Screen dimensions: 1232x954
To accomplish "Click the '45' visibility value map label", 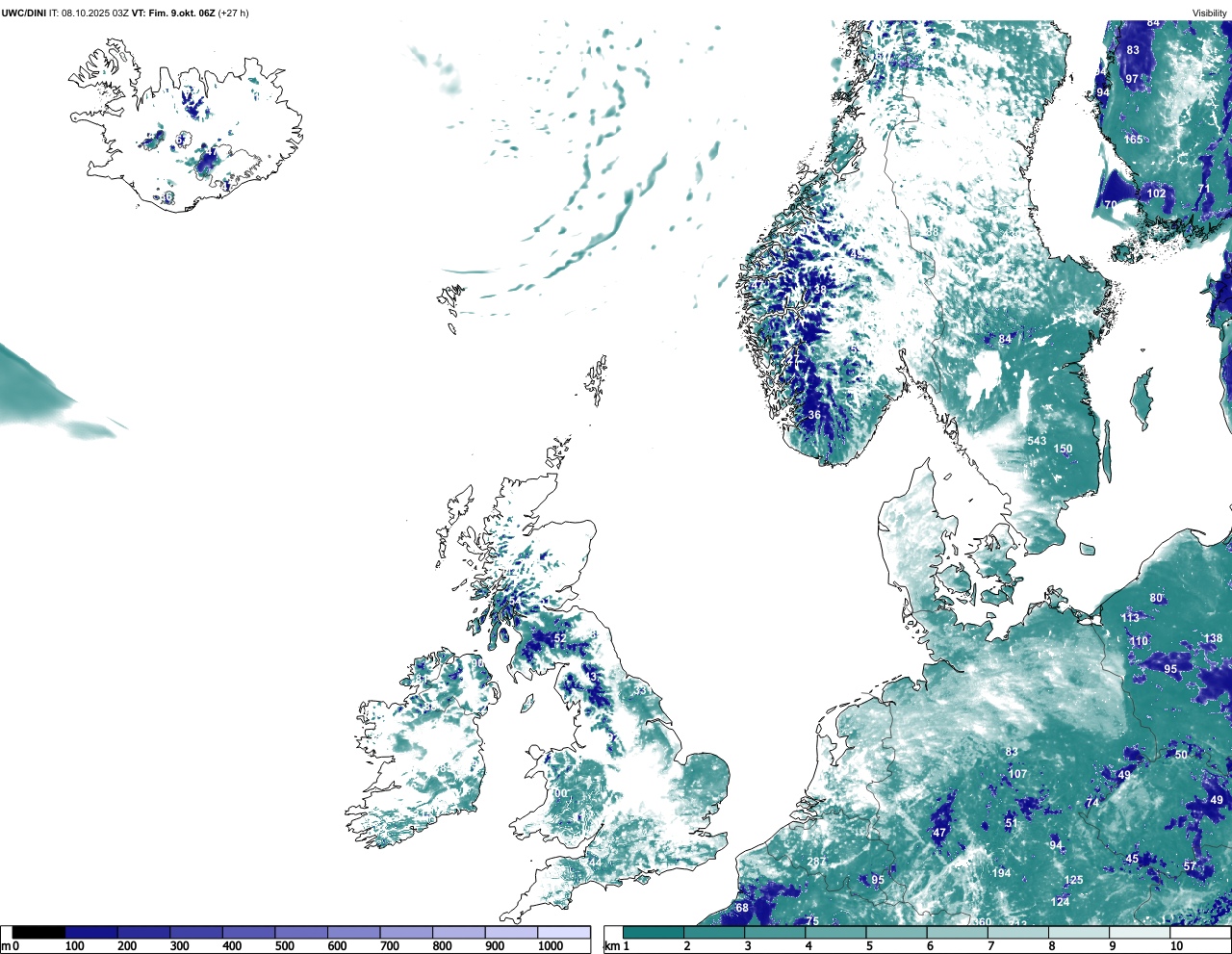I will (1132, 859).
